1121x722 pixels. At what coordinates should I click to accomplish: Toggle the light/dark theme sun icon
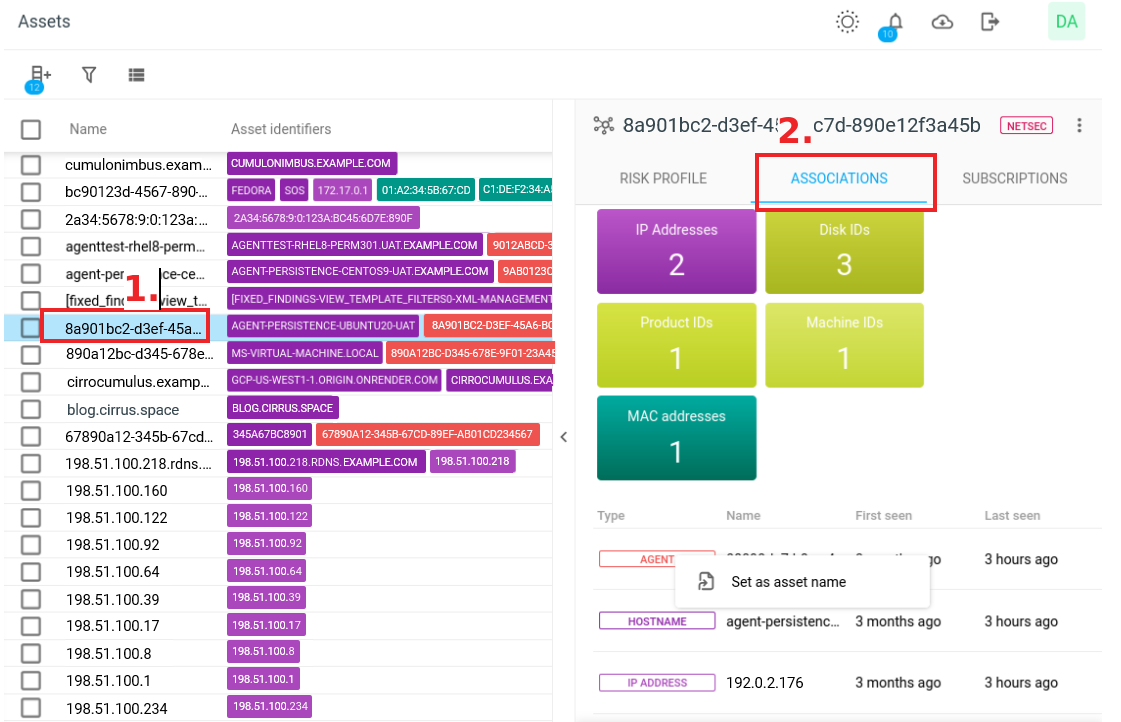pyautogui.click(x=847, y=22)
